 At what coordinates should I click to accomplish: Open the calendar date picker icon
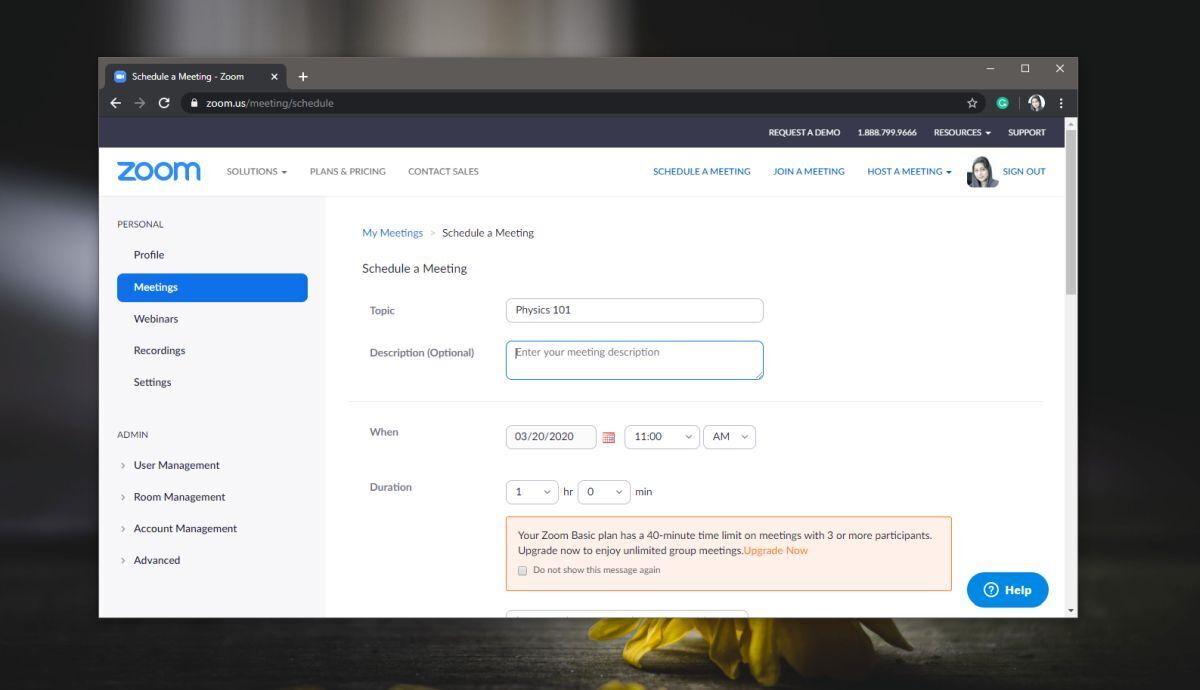point(609,436)
